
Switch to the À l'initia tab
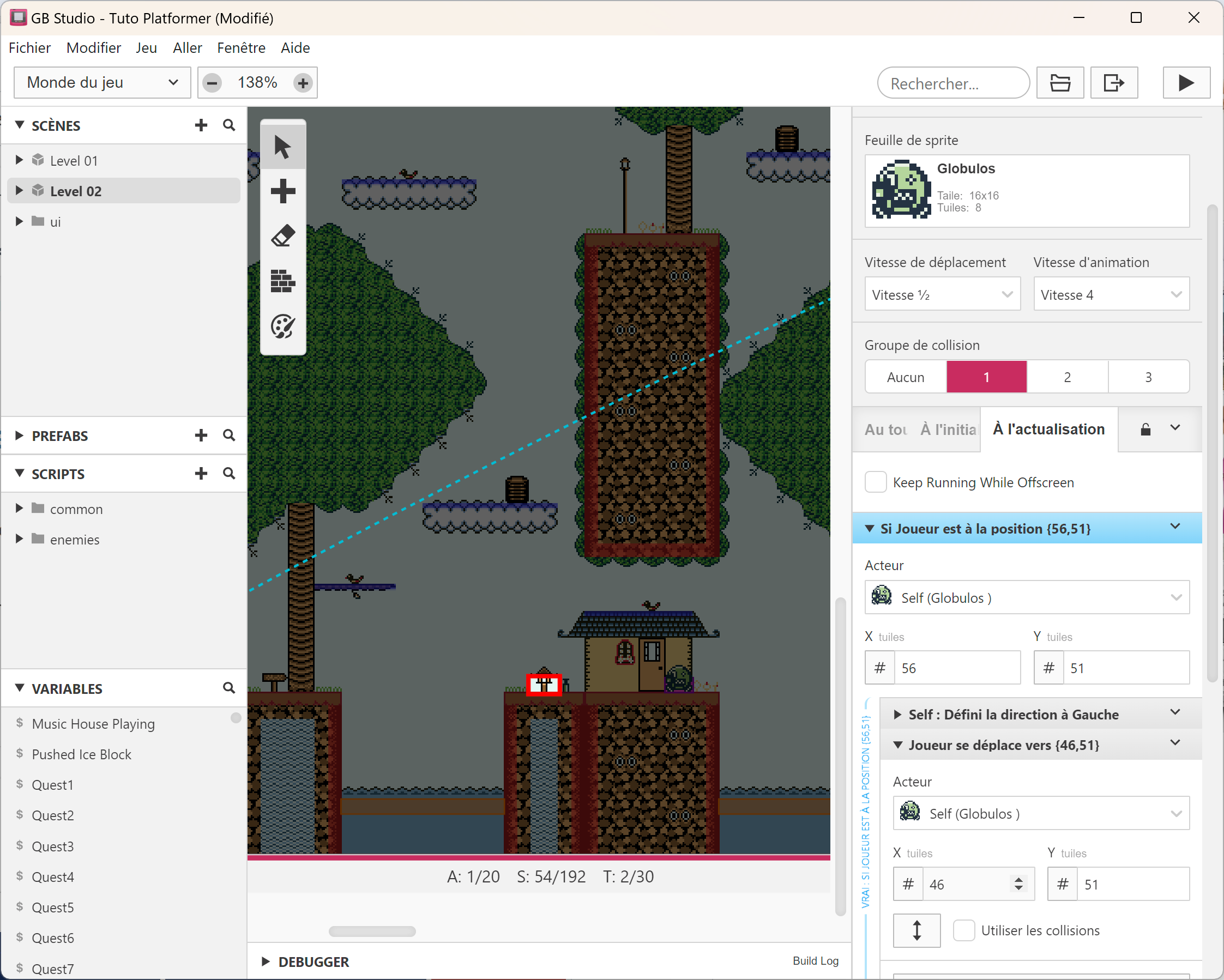coord(948,429)
